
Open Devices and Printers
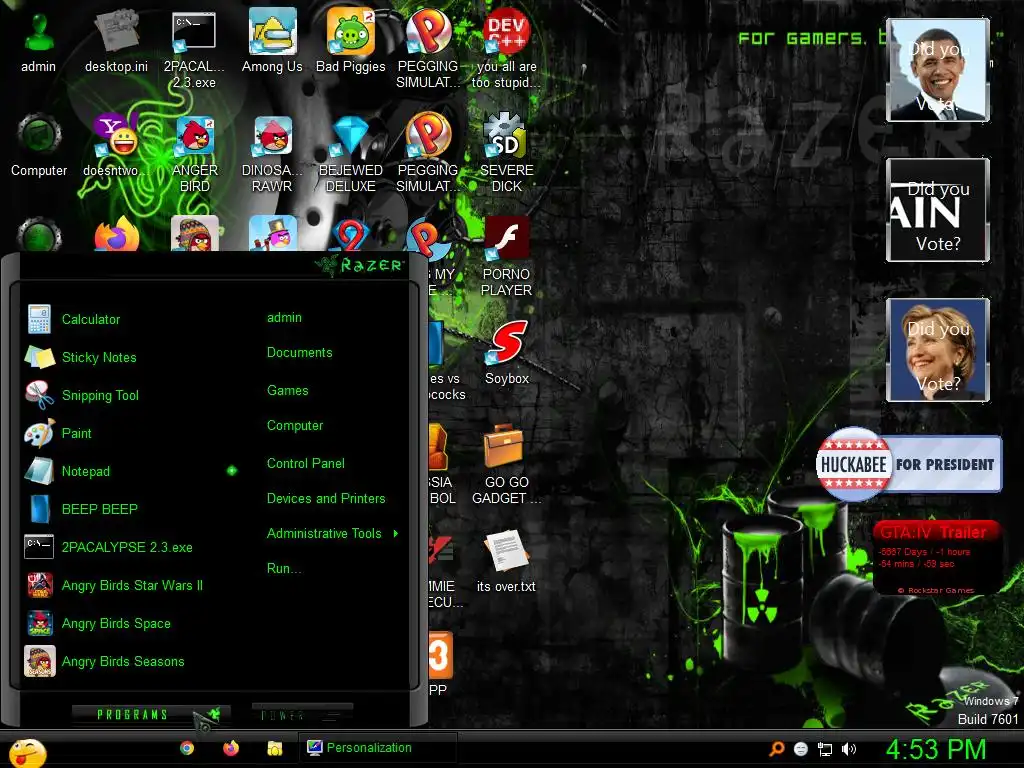(326, 498)
